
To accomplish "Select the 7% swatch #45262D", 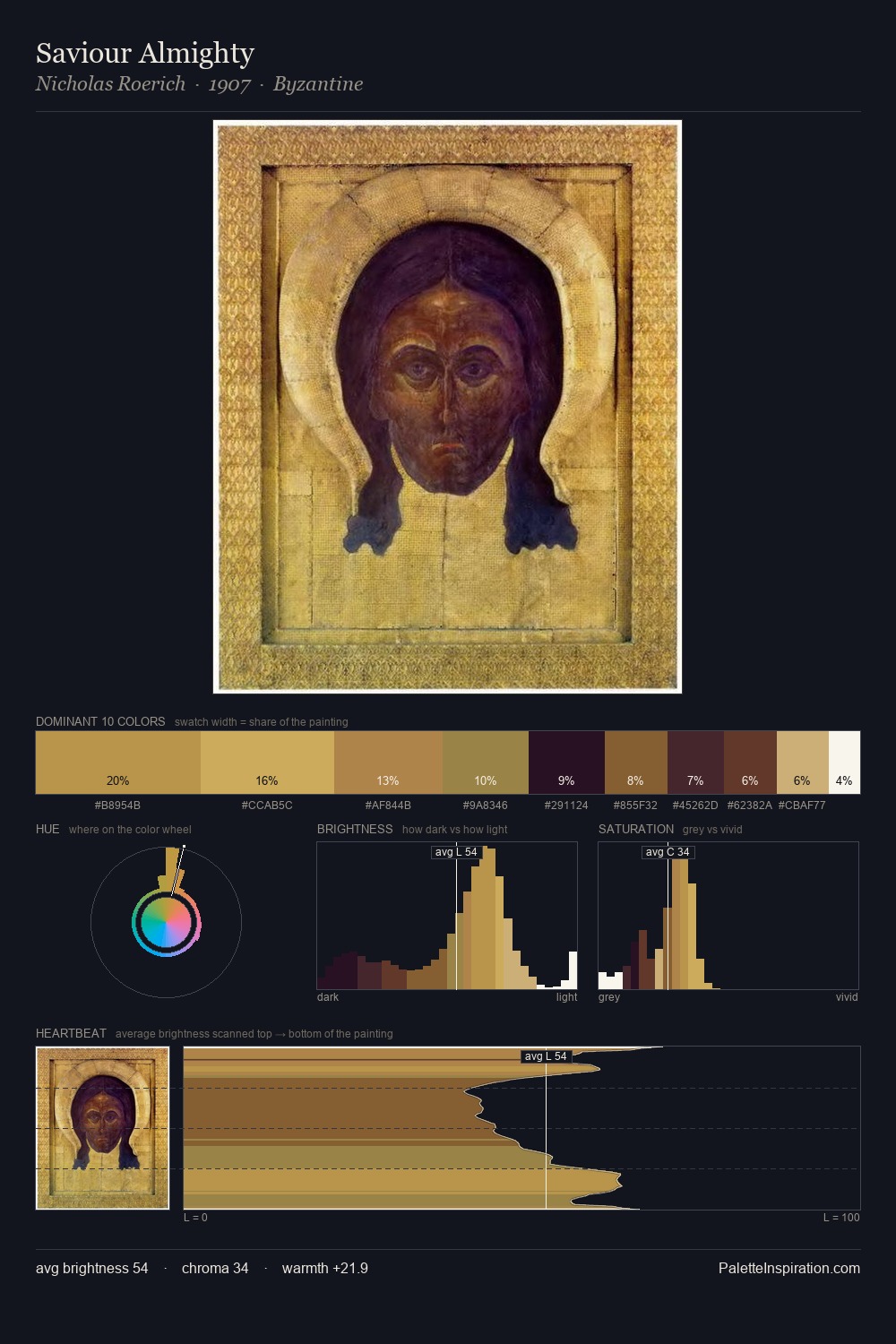I will (x=695, y=762).
